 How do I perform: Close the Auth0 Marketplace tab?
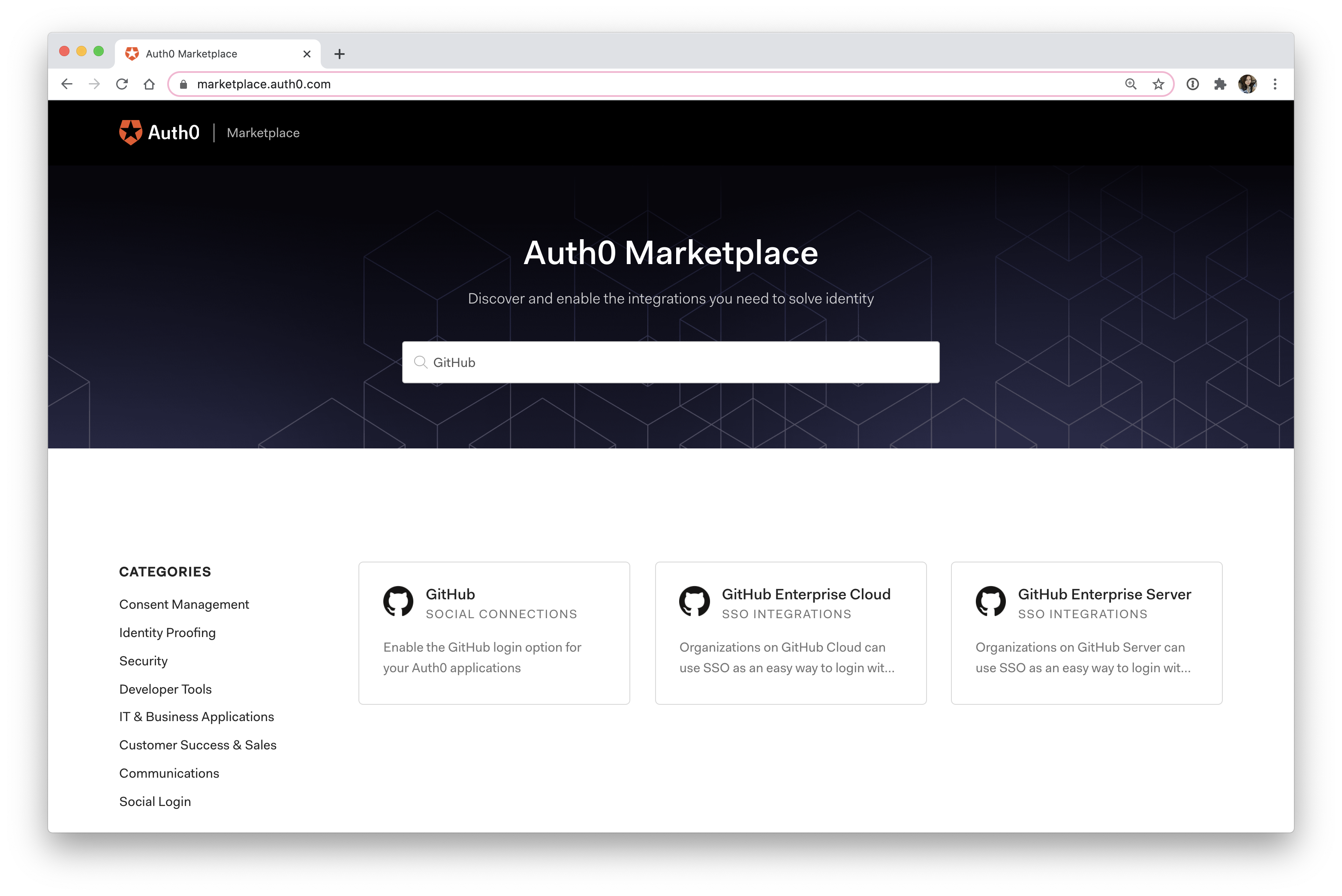pos(307,54)
